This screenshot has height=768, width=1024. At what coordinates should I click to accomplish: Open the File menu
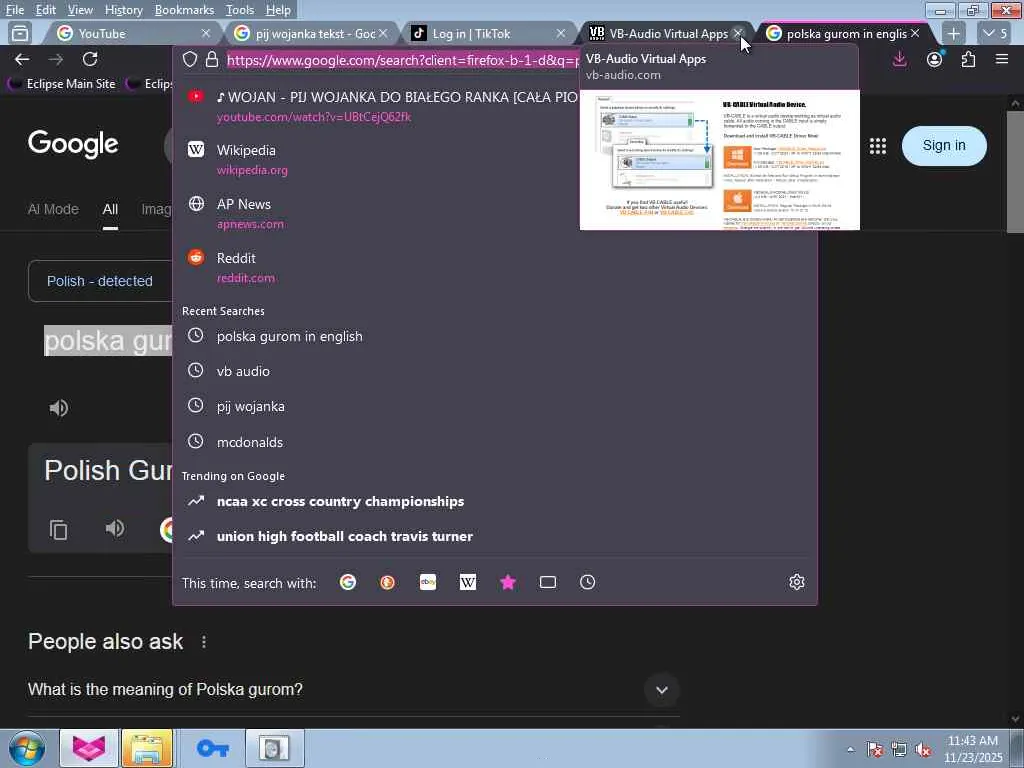[x=14, y=10]
